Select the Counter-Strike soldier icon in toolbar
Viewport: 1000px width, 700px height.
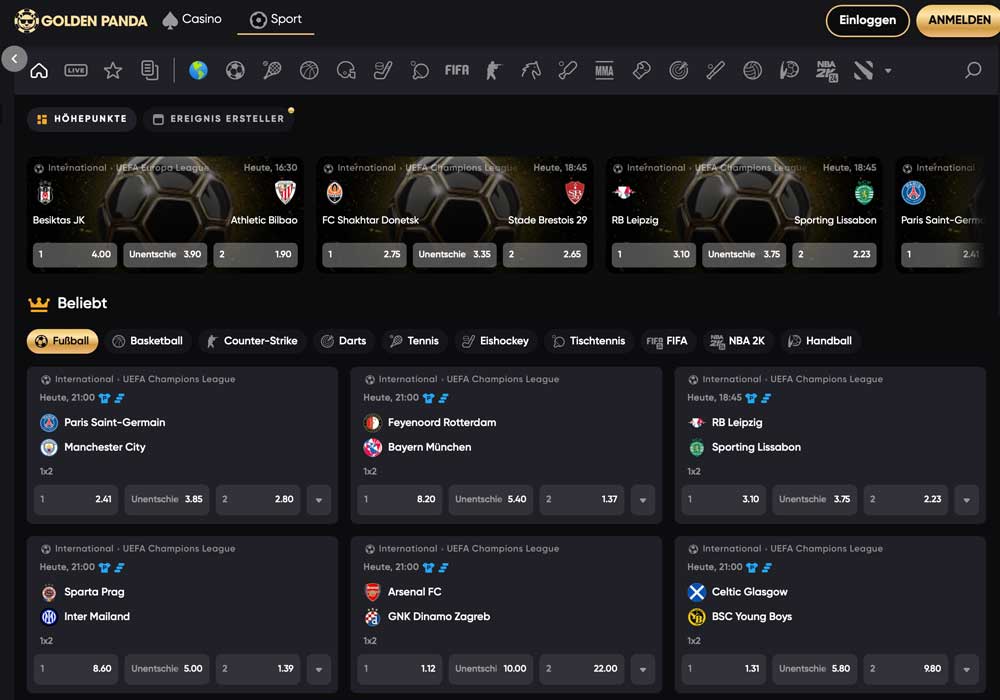coord(494,70)
